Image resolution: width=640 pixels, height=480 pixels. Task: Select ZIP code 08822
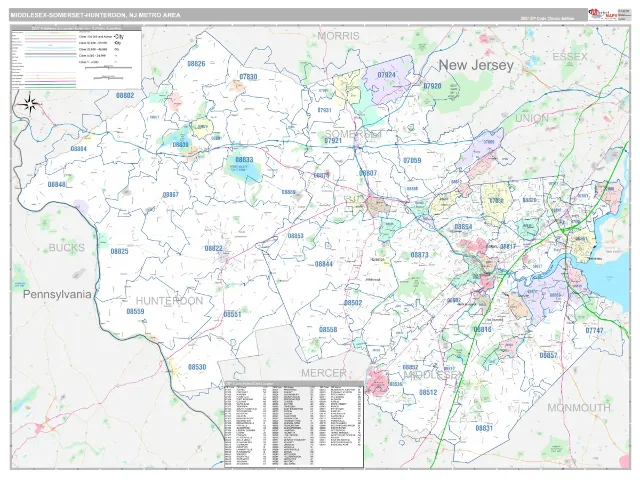pos(213,249)
